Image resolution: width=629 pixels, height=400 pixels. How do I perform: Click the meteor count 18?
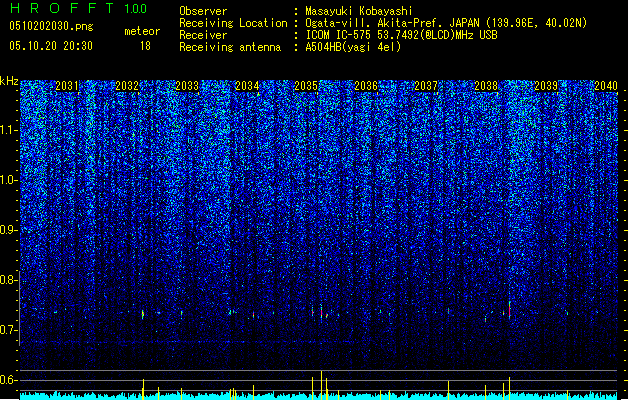[145, 46]
